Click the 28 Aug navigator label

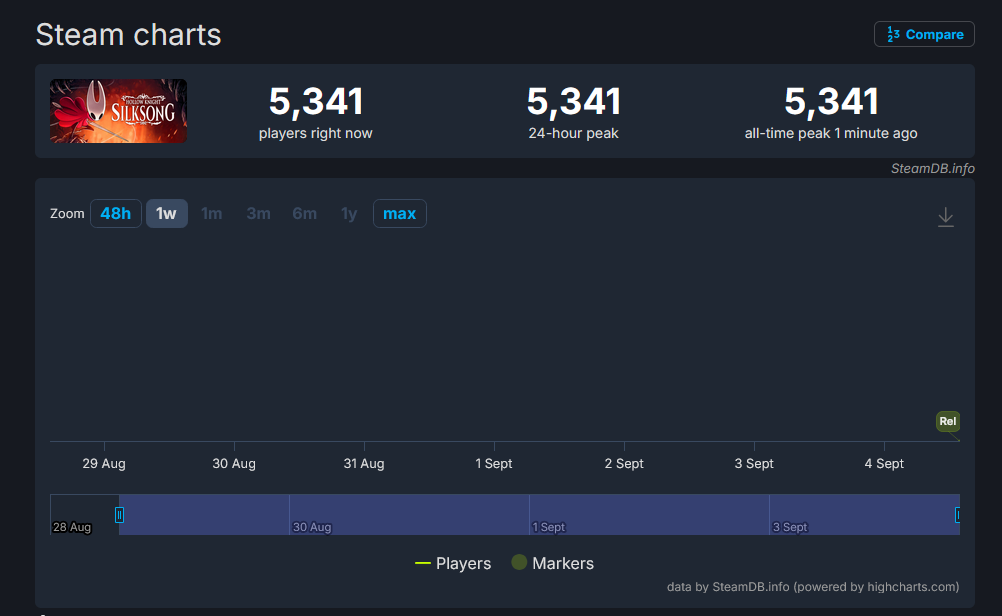click(72, 527)
